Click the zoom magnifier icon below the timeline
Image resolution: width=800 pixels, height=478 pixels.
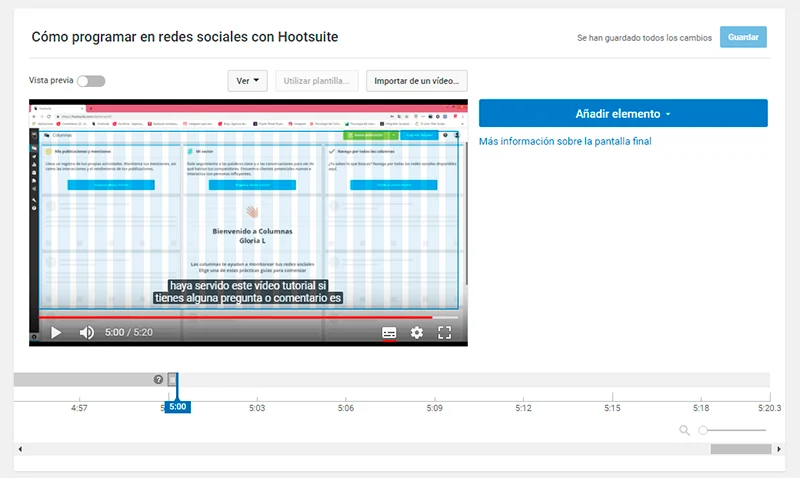tap(684, 430)
